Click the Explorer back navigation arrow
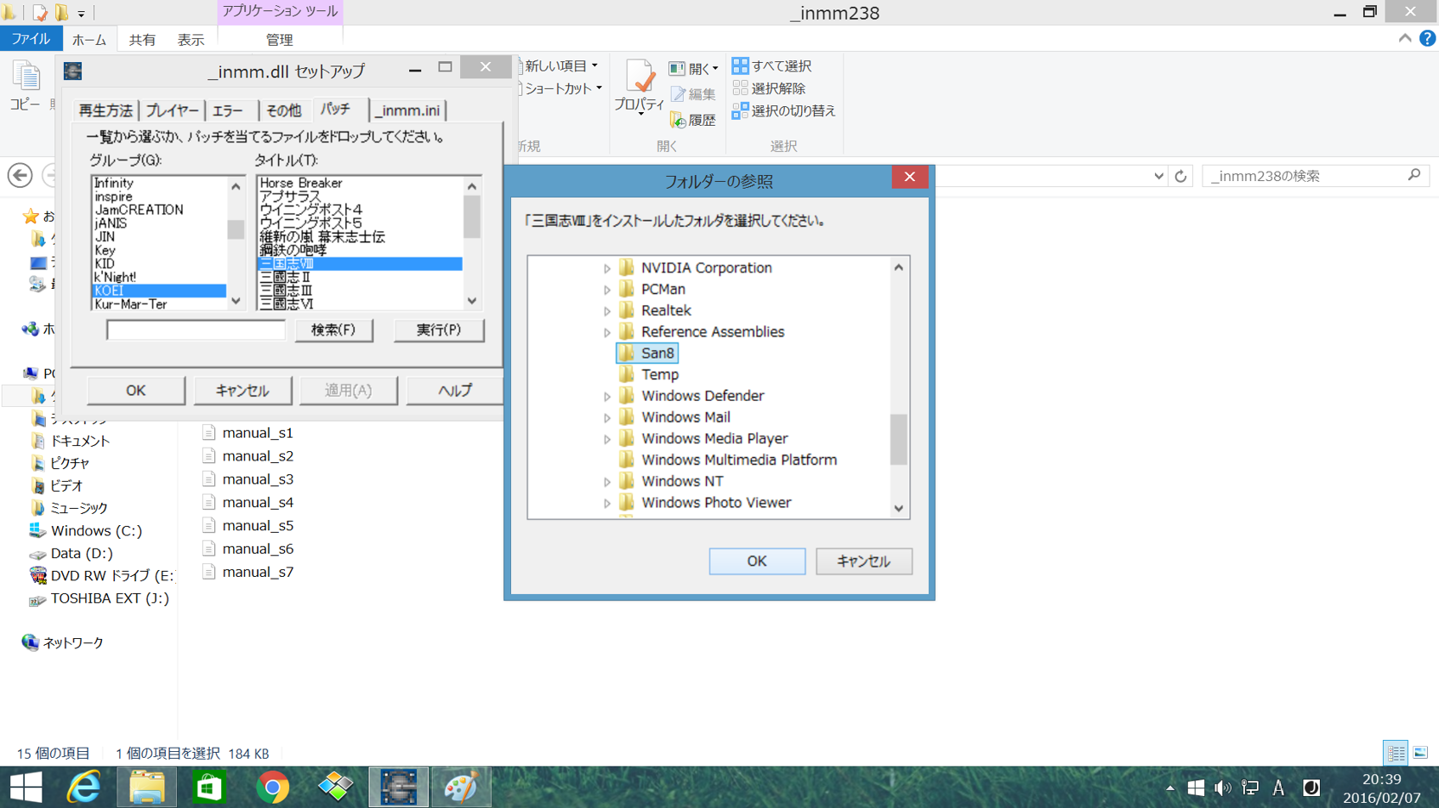The image size is (1439, 808). 20,176
